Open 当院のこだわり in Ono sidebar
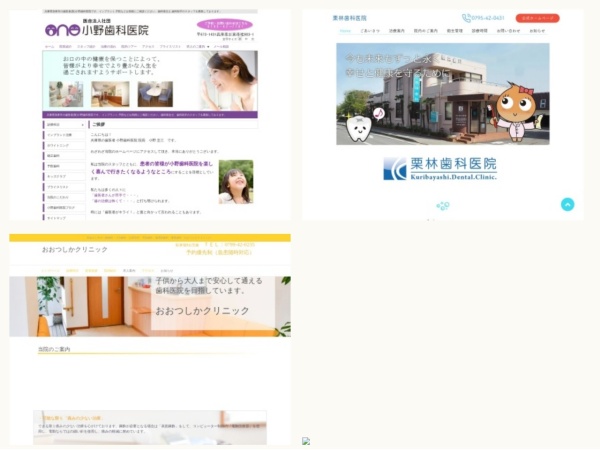 [x=64, y=197]
